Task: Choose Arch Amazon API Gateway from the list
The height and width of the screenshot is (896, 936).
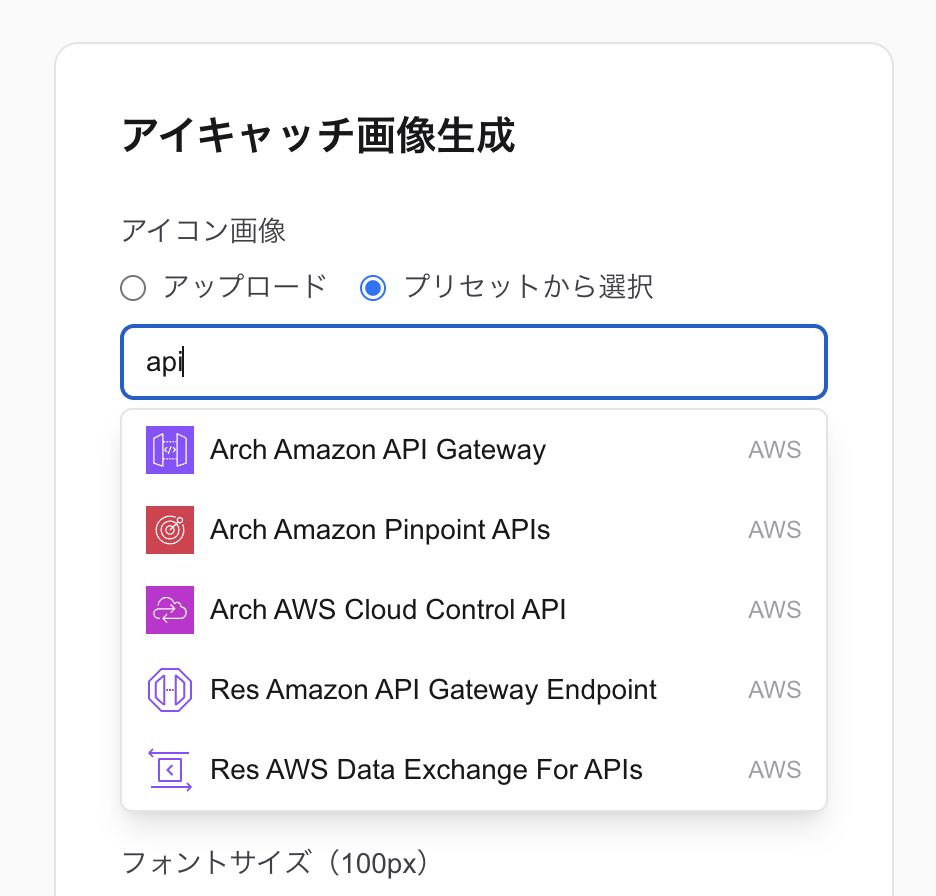Action: pyautogui.click(x=474, y=450)
